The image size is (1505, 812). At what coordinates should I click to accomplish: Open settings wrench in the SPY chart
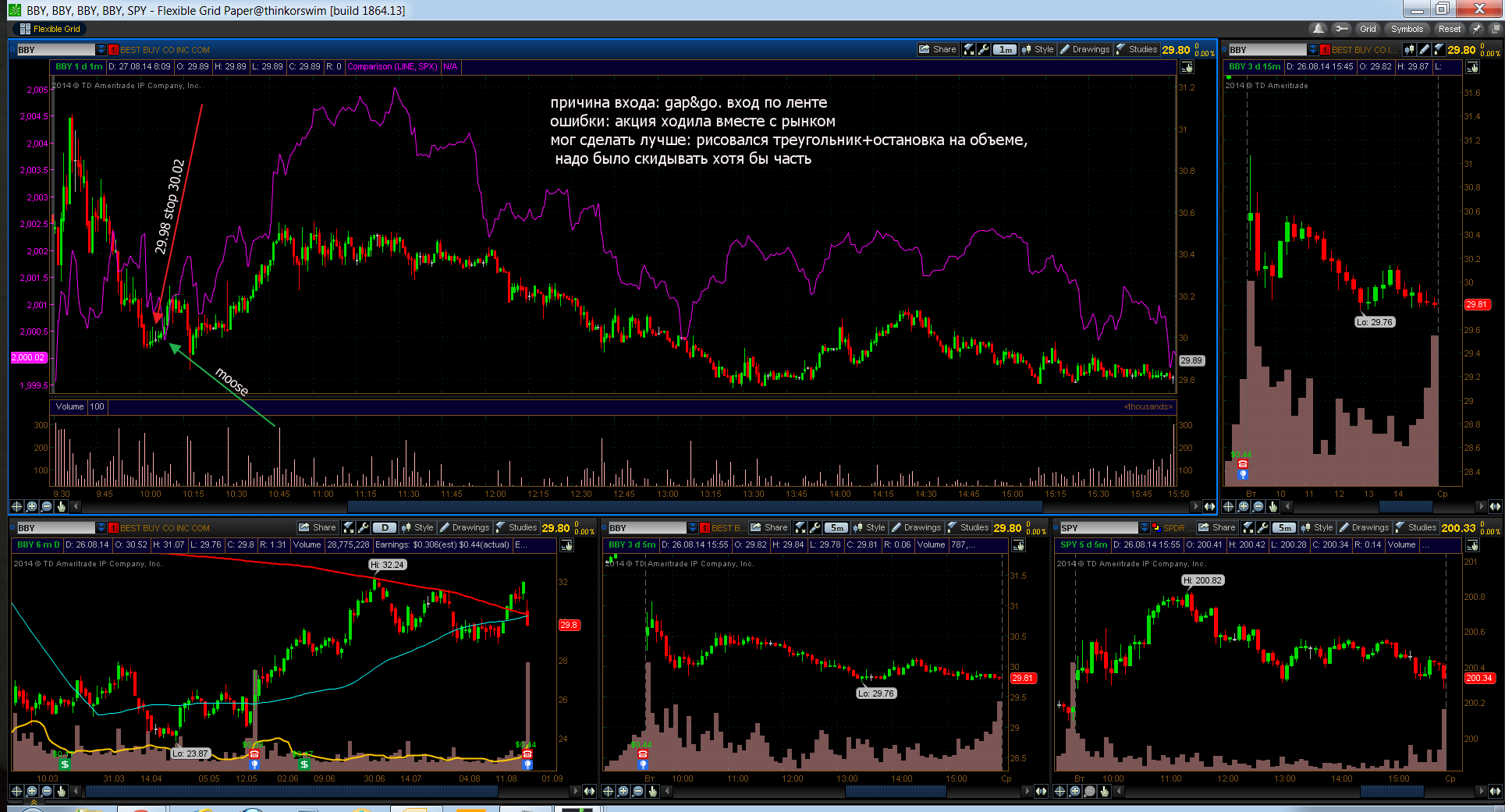click(1263, 527)
